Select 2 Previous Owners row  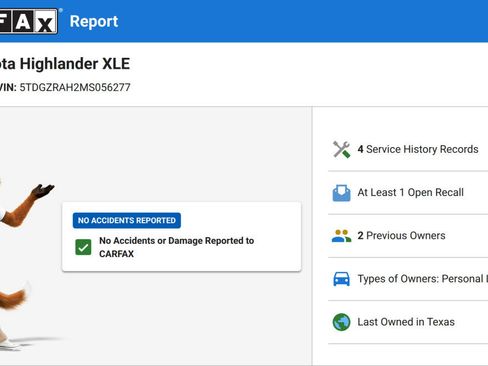tap(408, 236)
